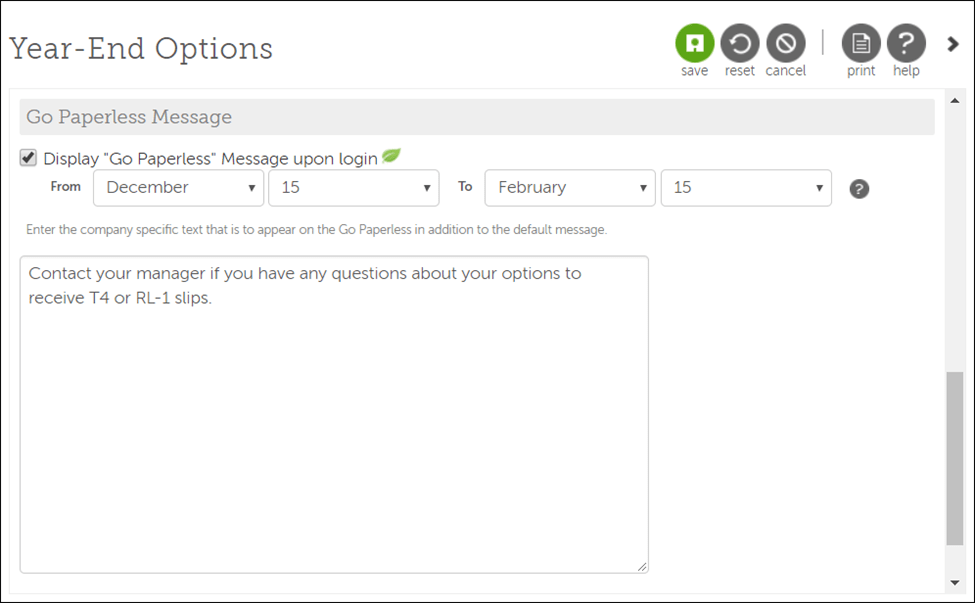Open the print dialog with the print icon
This screenshot has height=603, width=975.
coord(861,43)
